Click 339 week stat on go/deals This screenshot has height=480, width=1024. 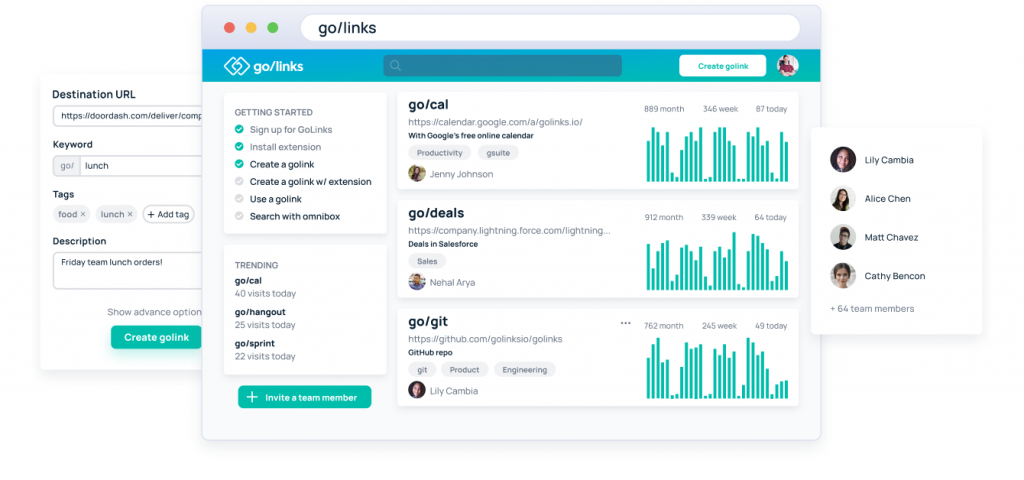point(719,217)
